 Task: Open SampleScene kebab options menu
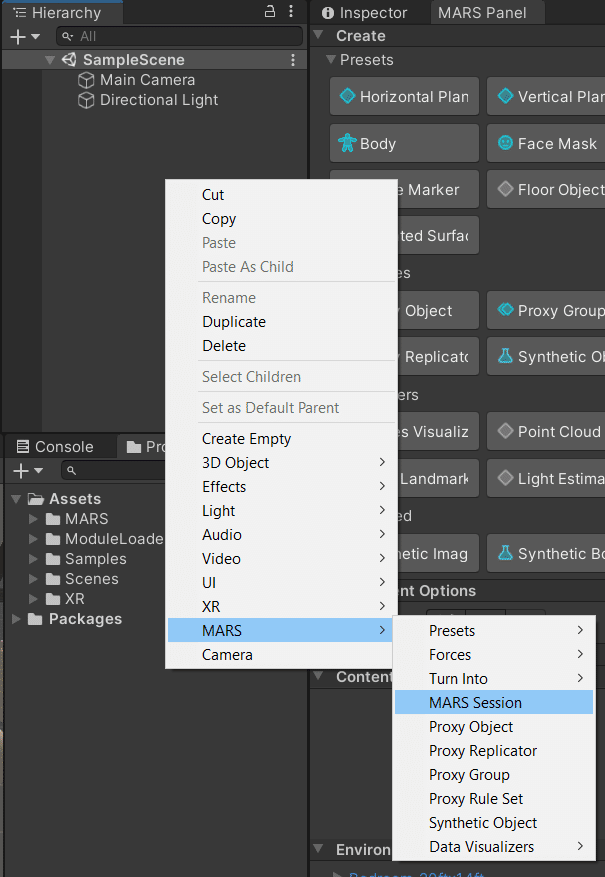(293, 60)
